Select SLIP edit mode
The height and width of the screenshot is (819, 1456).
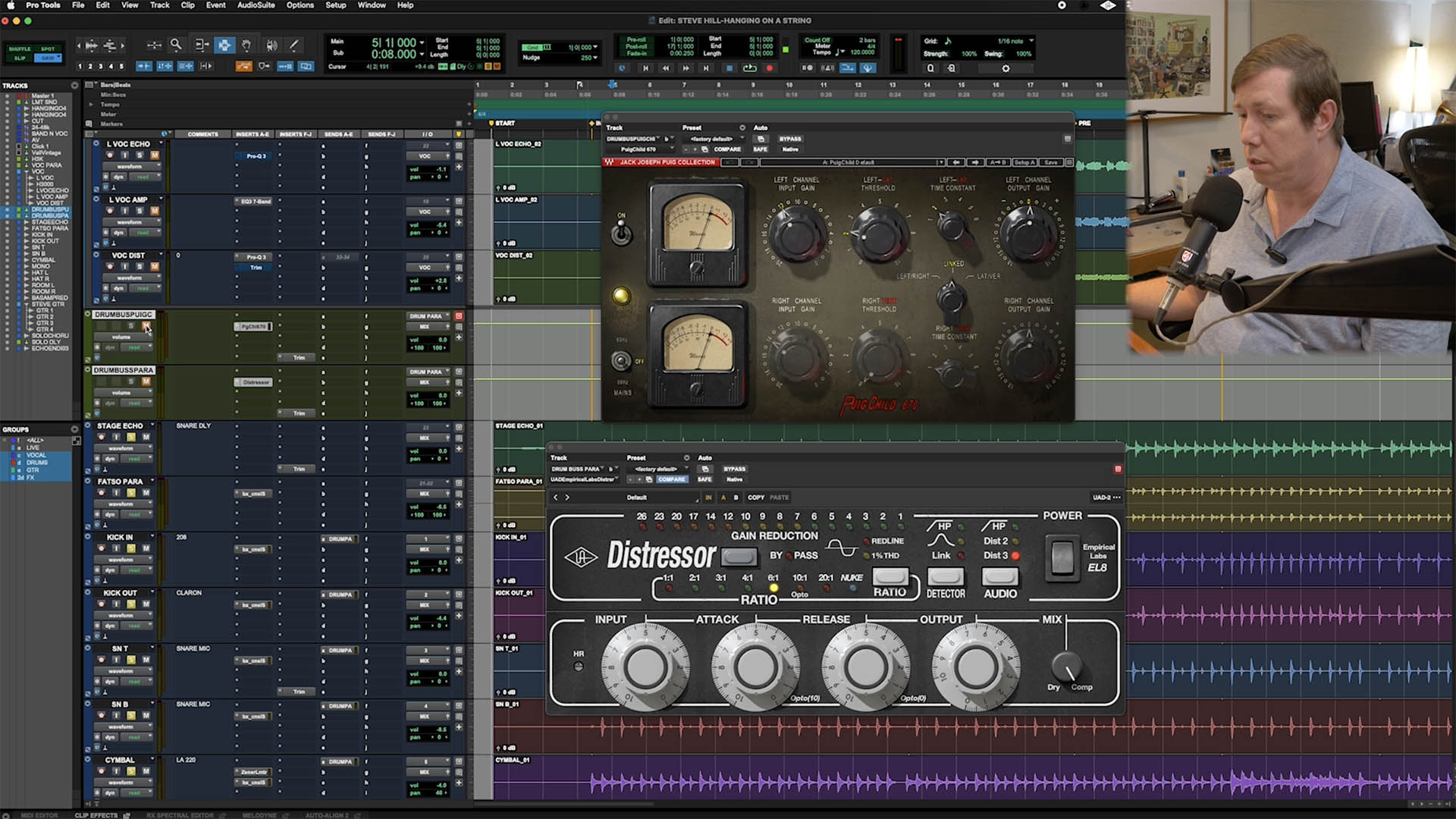point(20,58)
